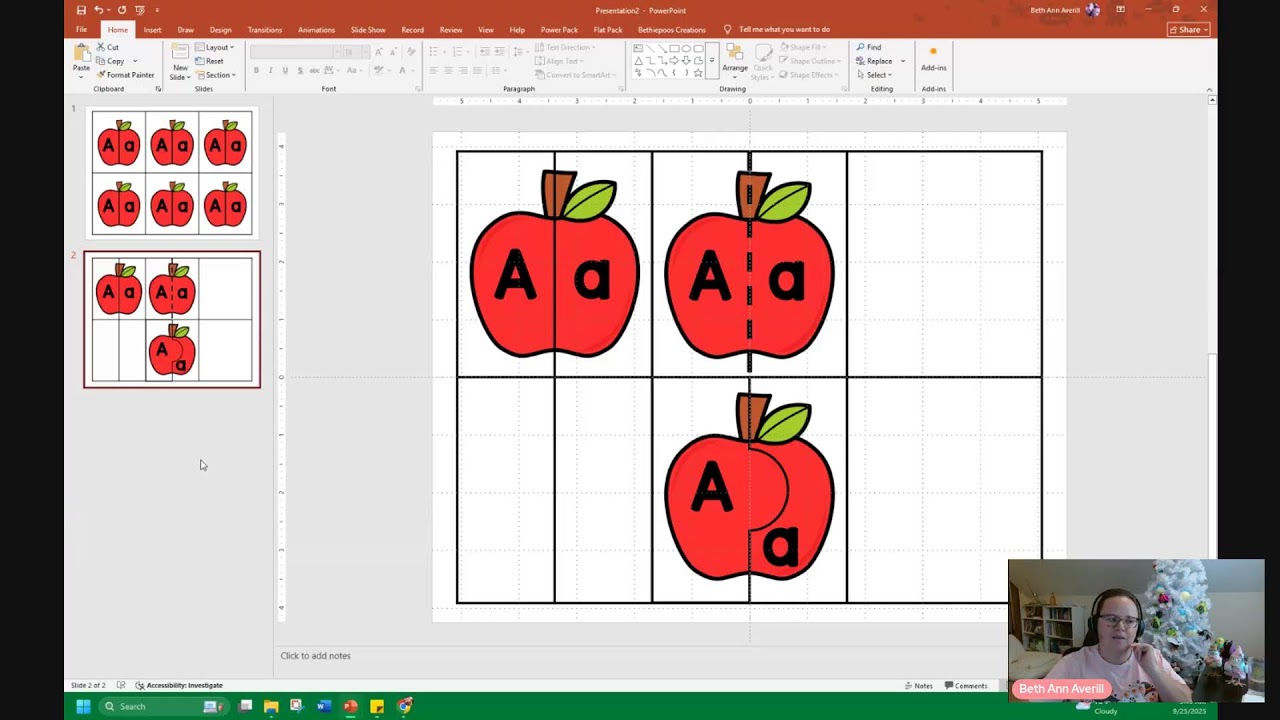Image resolution: width=1280 pixels, height=720 pixels.
Task: Click the Tell me lightbulb icon
Action: click(727, 29)
